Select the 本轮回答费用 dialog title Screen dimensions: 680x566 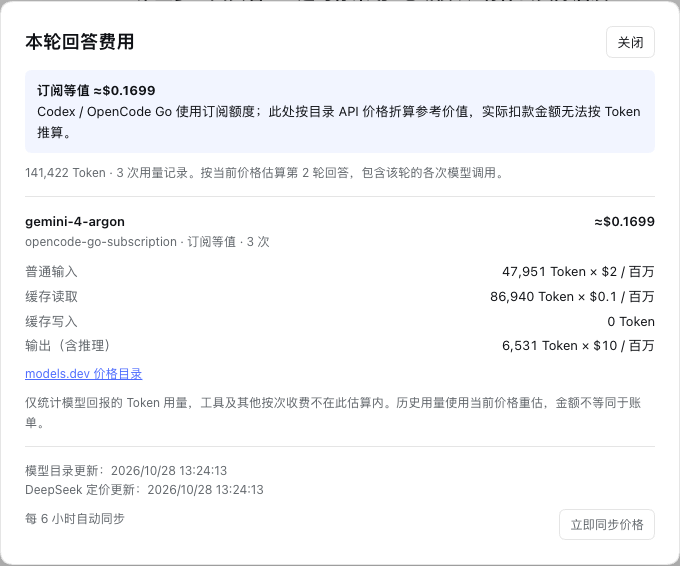point(79,42)
